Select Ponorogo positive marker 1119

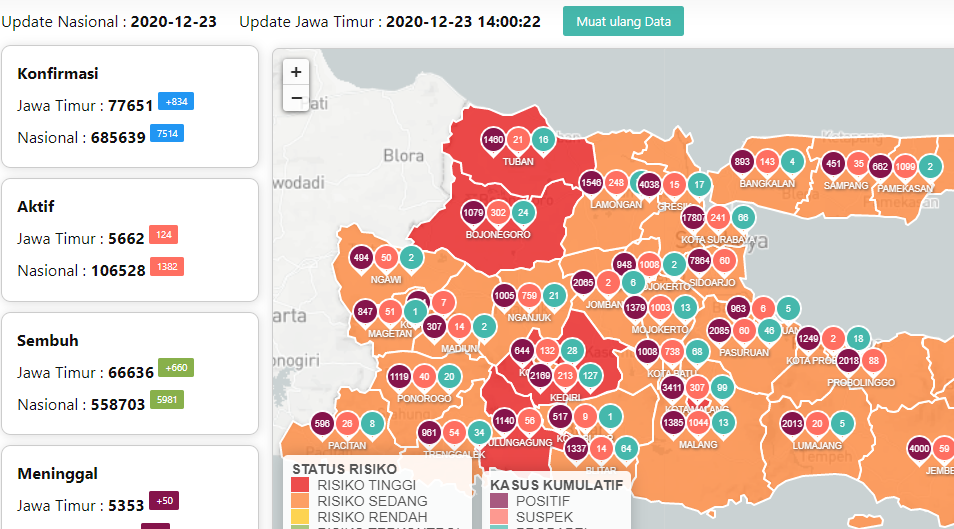[x=399, y=377]
